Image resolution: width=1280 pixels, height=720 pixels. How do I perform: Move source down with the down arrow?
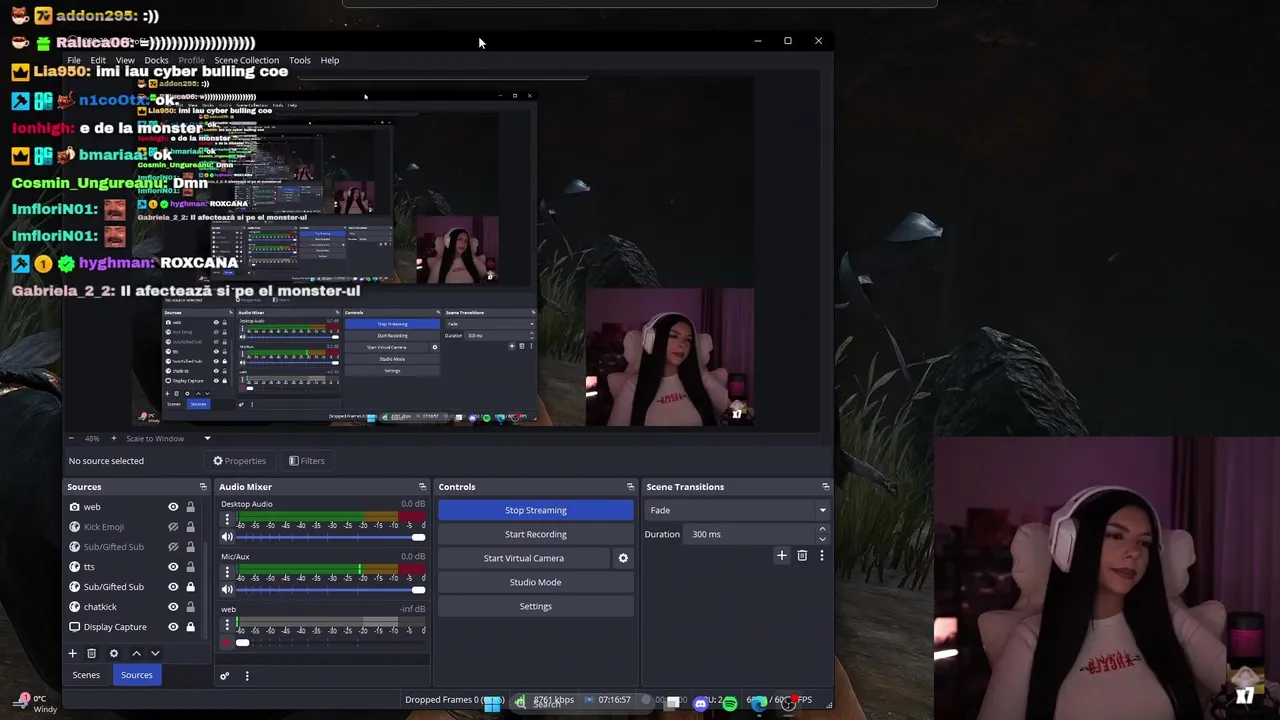click(x=155, y=653)
